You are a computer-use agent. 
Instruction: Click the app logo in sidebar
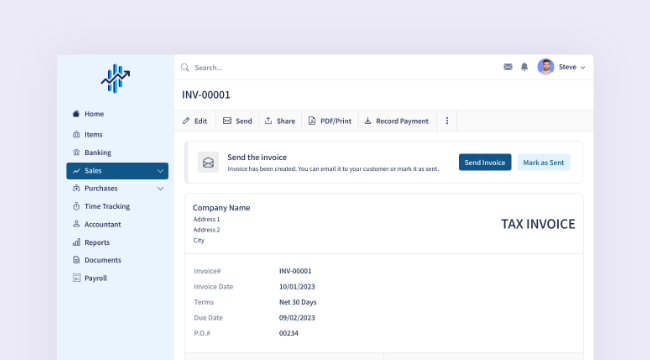116,78
